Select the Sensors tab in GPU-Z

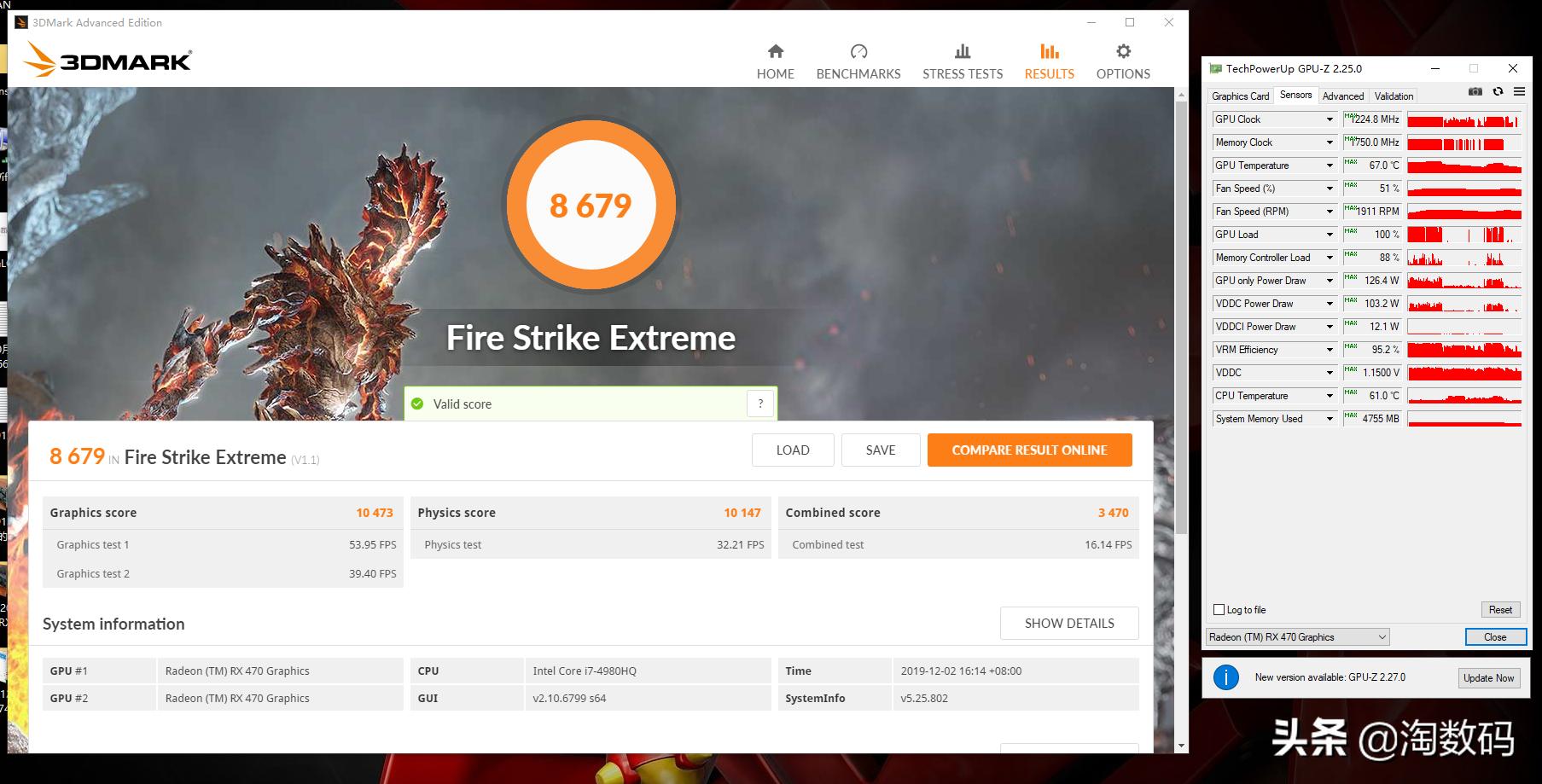pyautogui.click(x=1295, y=96)
